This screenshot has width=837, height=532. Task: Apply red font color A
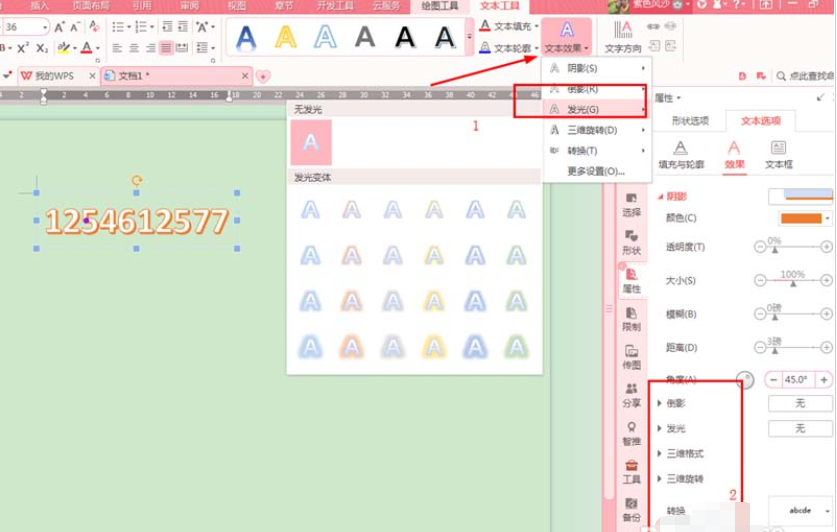point(87,48)
